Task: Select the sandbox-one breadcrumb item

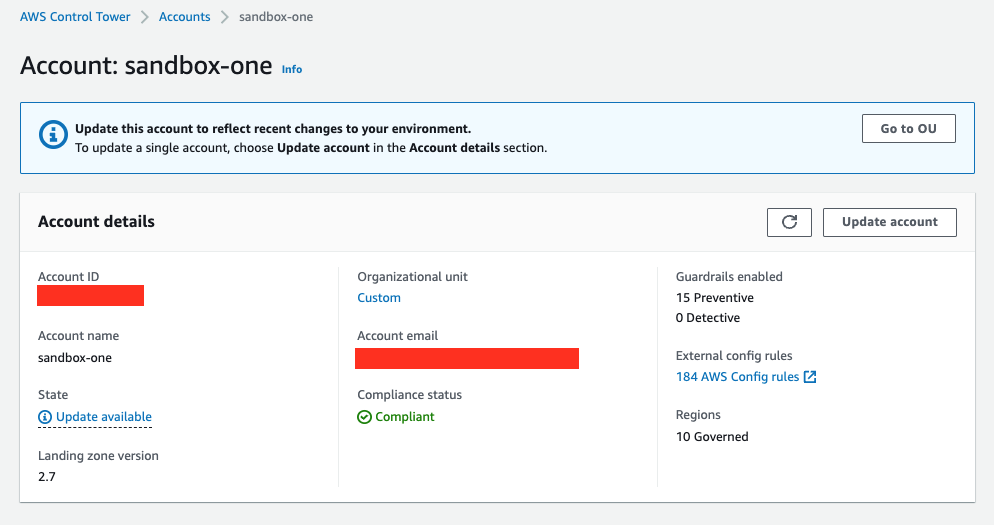Action: 276,17
